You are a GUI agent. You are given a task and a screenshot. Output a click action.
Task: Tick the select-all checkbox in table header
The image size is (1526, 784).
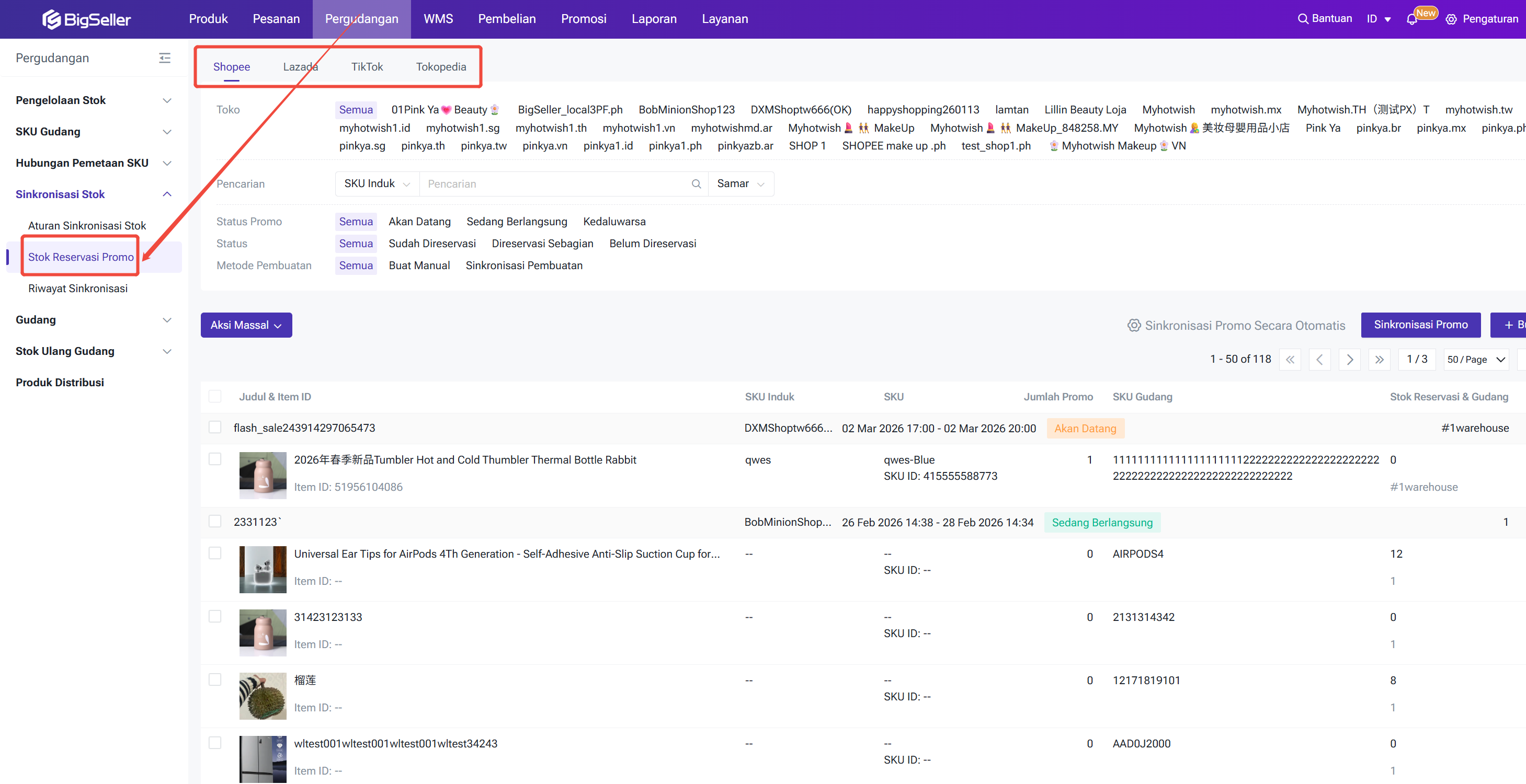click(215, 396)
